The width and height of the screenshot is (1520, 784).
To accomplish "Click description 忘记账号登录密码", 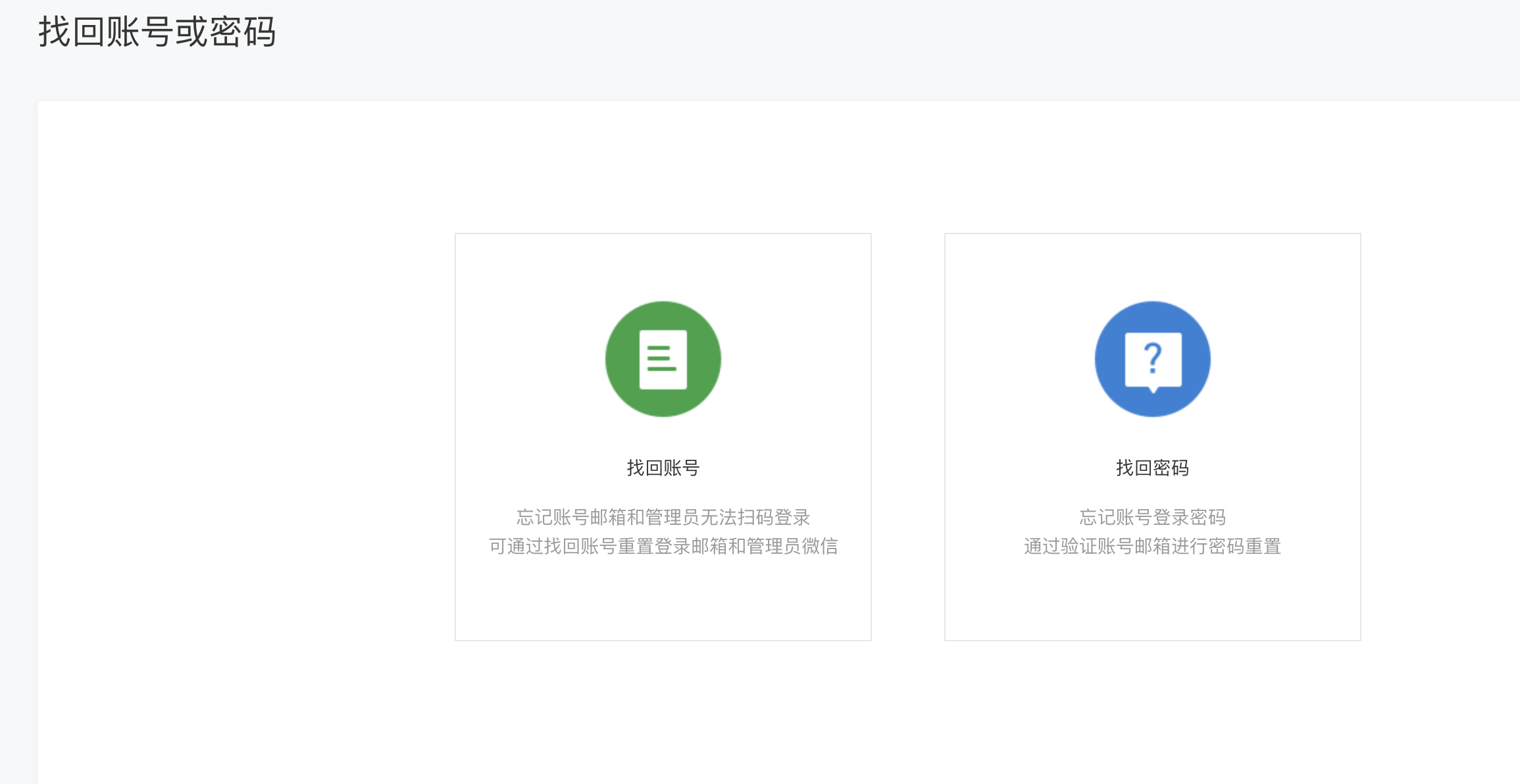I will click(x=1152, y=517).
